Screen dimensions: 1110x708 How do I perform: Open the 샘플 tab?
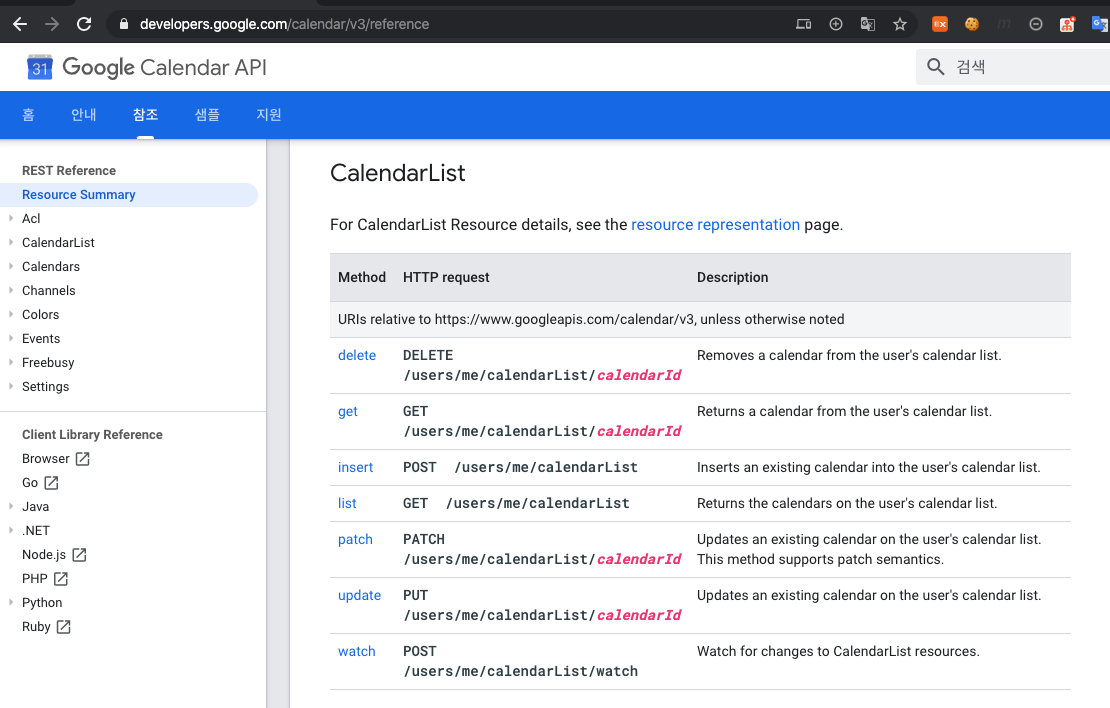(207, 115)
